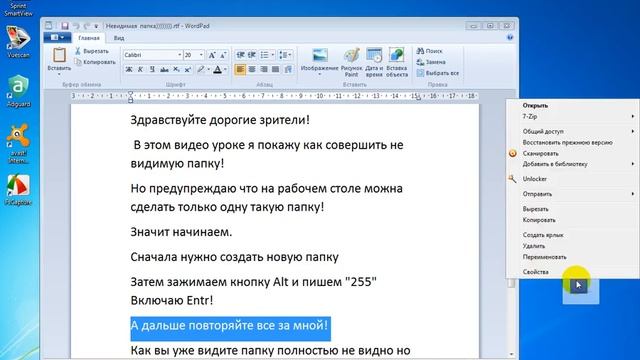This screenshot has height=360, width=640.
Task: Select Переименовать in context menu
Action: 573,257
